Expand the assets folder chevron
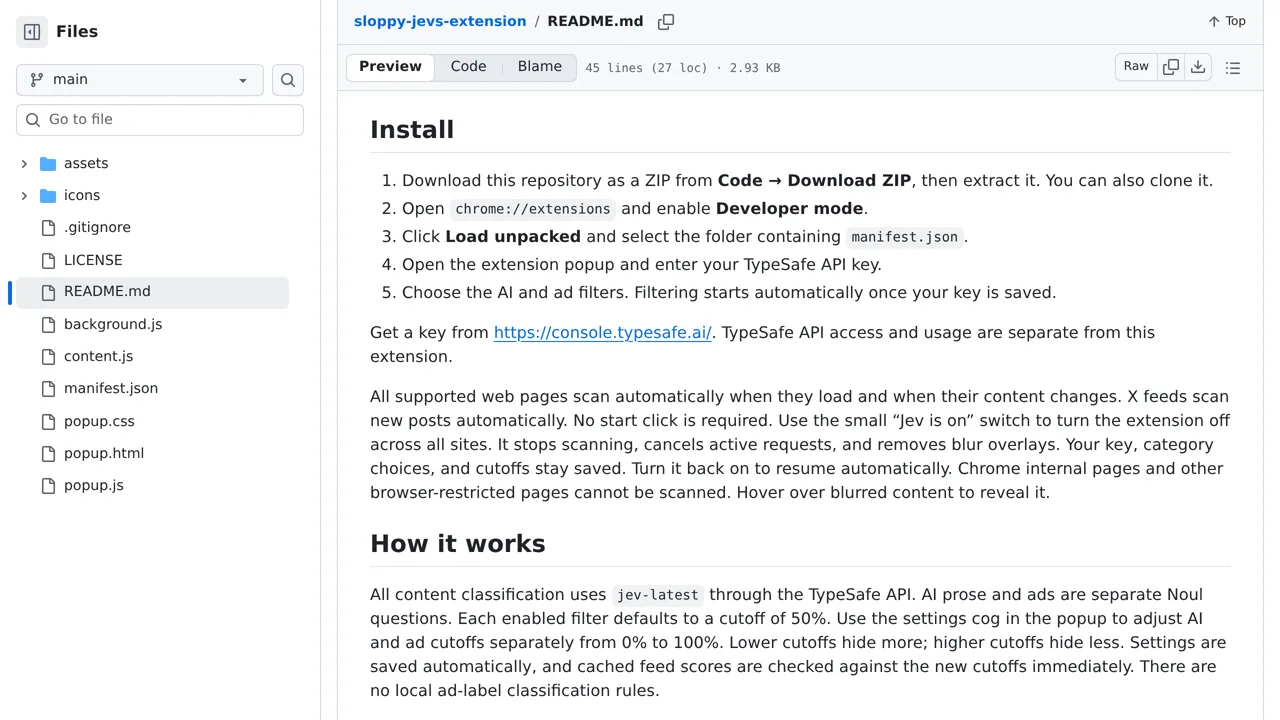Image resolution: width=1280 pixels, height=720 pixels. click(x=24, y=163)
